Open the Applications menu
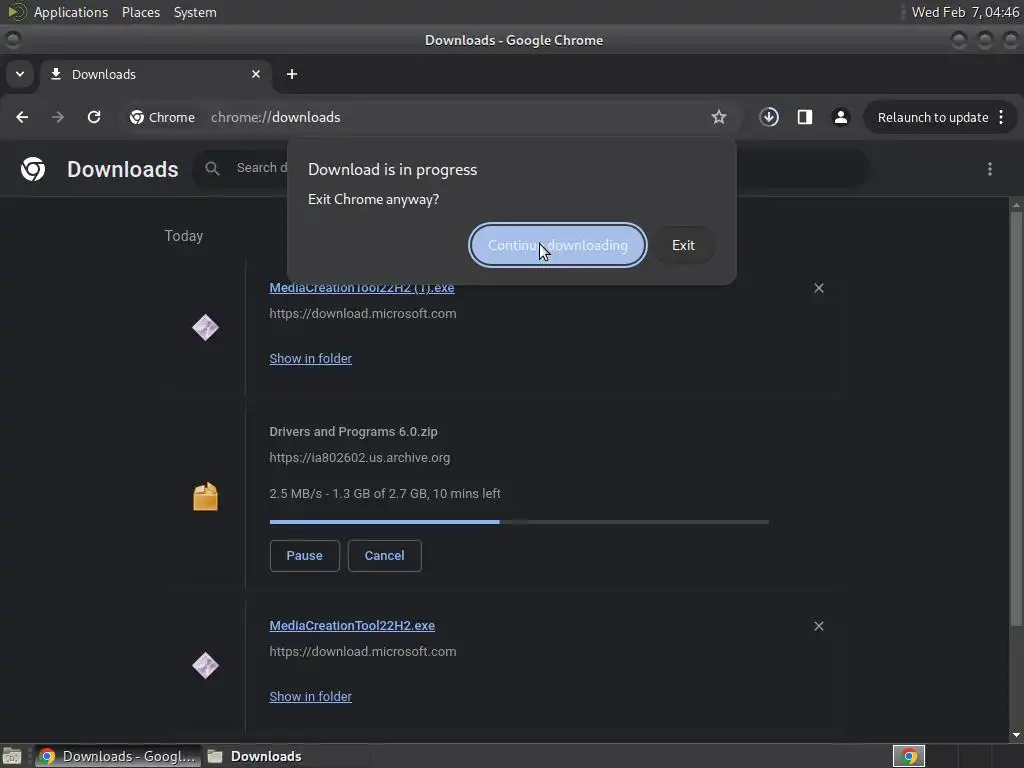The image size is (1024, 768). [71, 12]
